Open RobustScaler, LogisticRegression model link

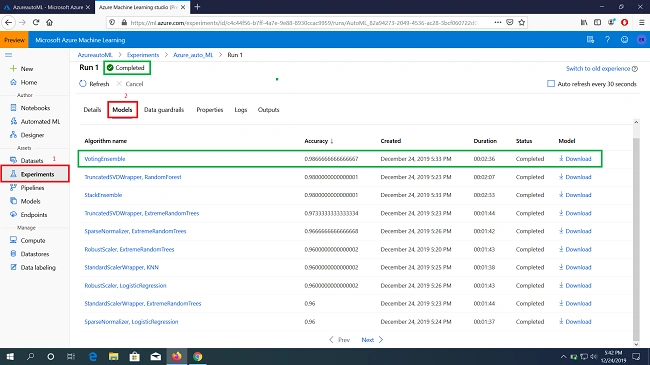pyautogui.click(x=125, y=286)
